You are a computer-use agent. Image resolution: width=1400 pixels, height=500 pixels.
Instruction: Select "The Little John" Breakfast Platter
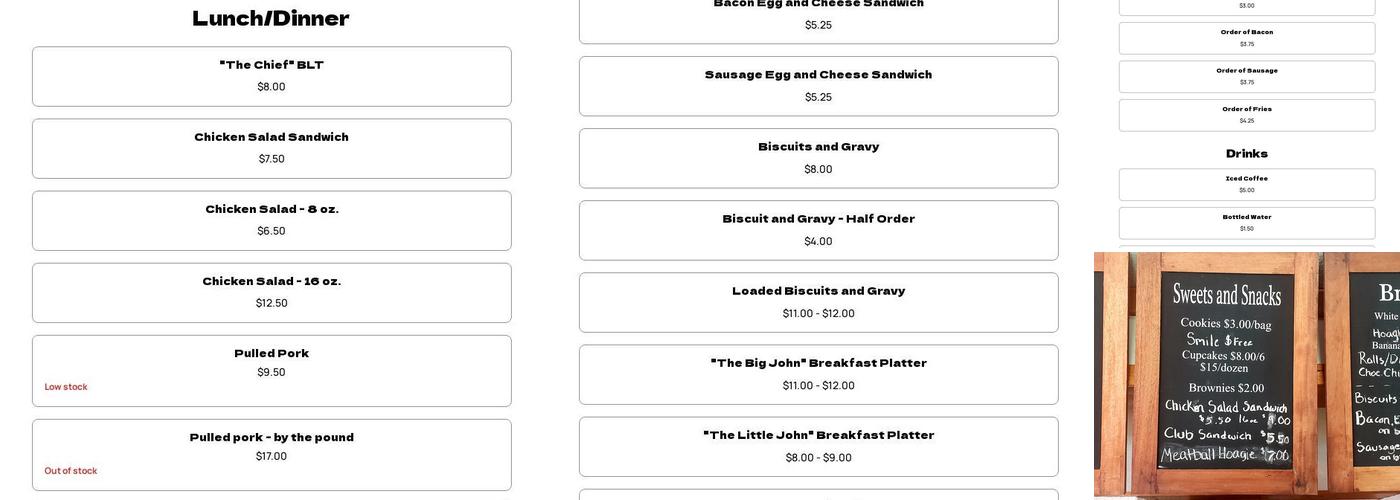point(818,446)
